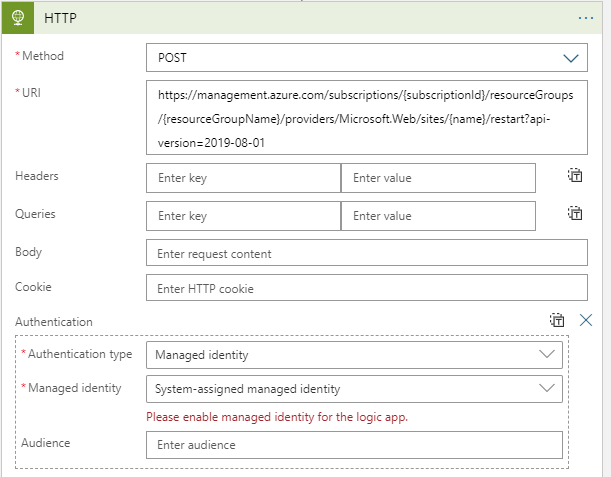Click the Cookie label

pyautogui.click(x=33, y=287)
